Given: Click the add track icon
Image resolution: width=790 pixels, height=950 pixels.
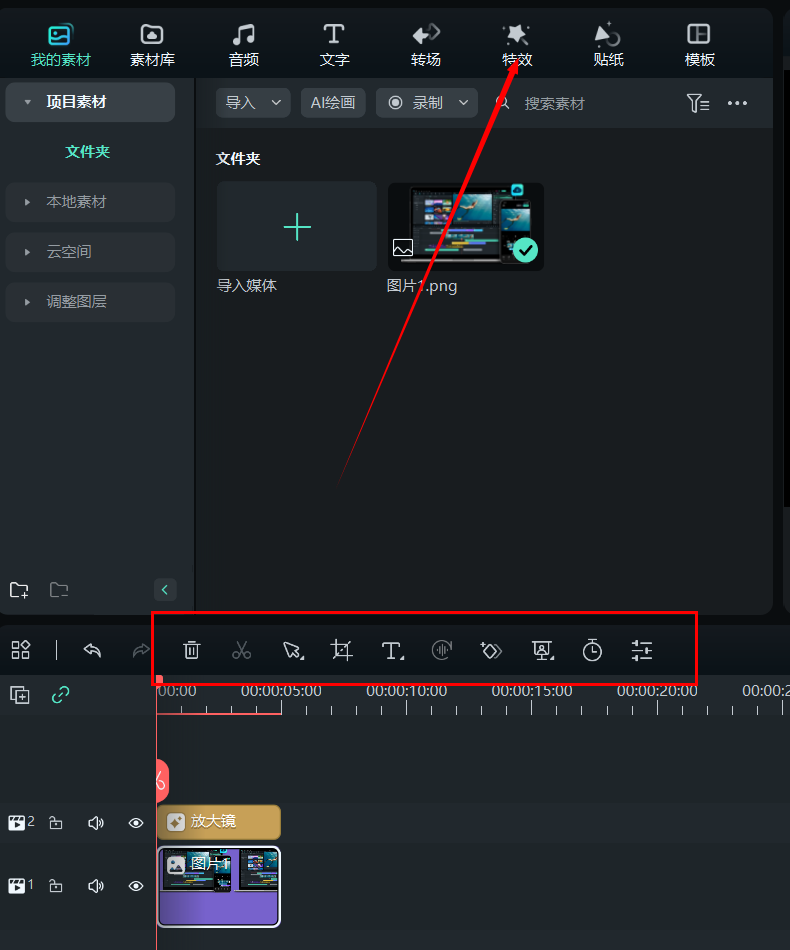Looking at the screenshot, I should (19, 695).
